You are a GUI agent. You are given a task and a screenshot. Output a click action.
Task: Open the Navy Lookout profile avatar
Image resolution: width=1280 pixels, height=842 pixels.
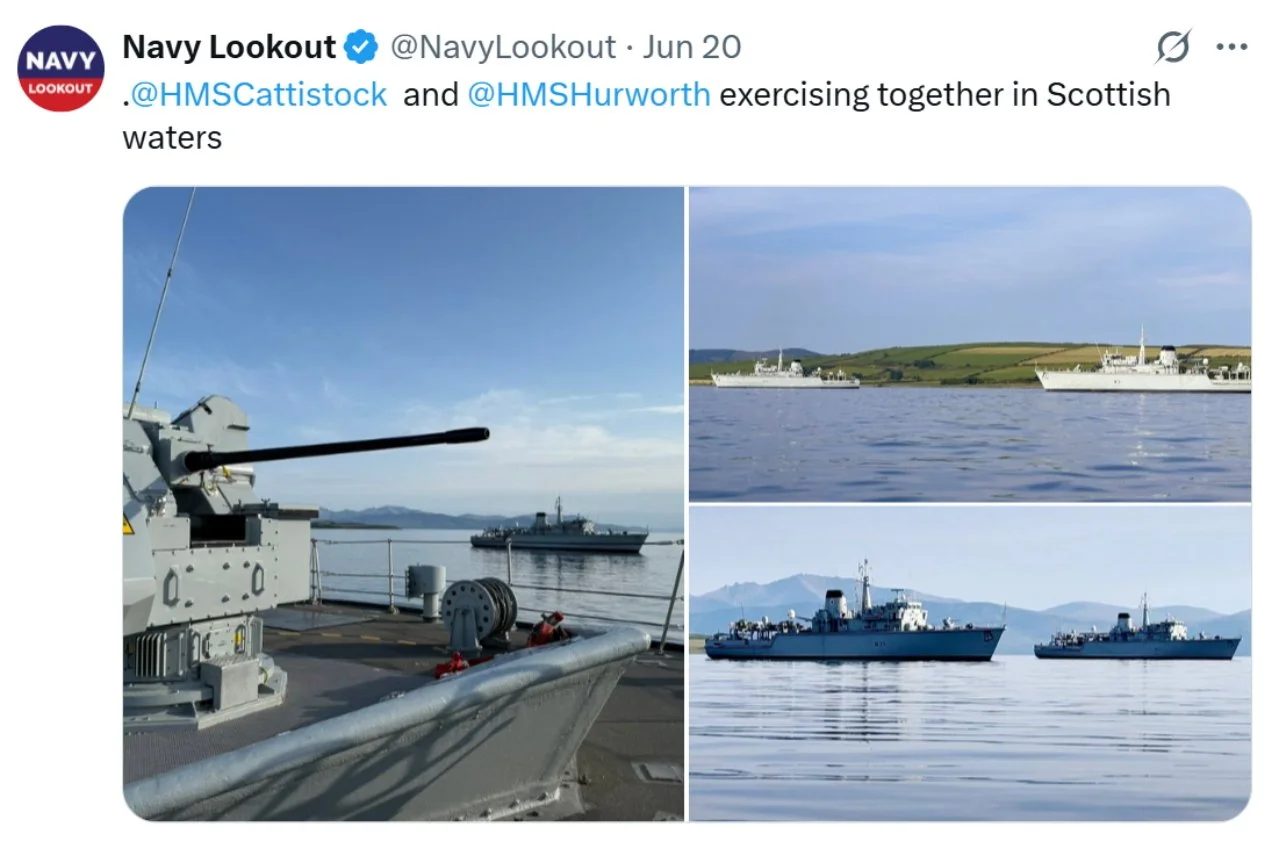(x=61, y=68)
